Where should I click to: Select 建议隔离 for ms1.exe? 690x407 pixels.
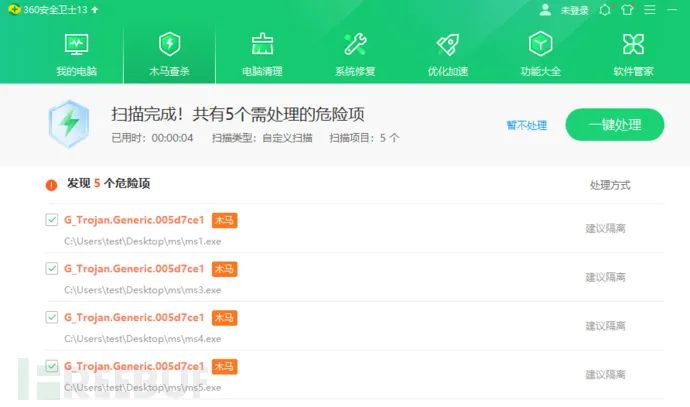tap(606, 228)
